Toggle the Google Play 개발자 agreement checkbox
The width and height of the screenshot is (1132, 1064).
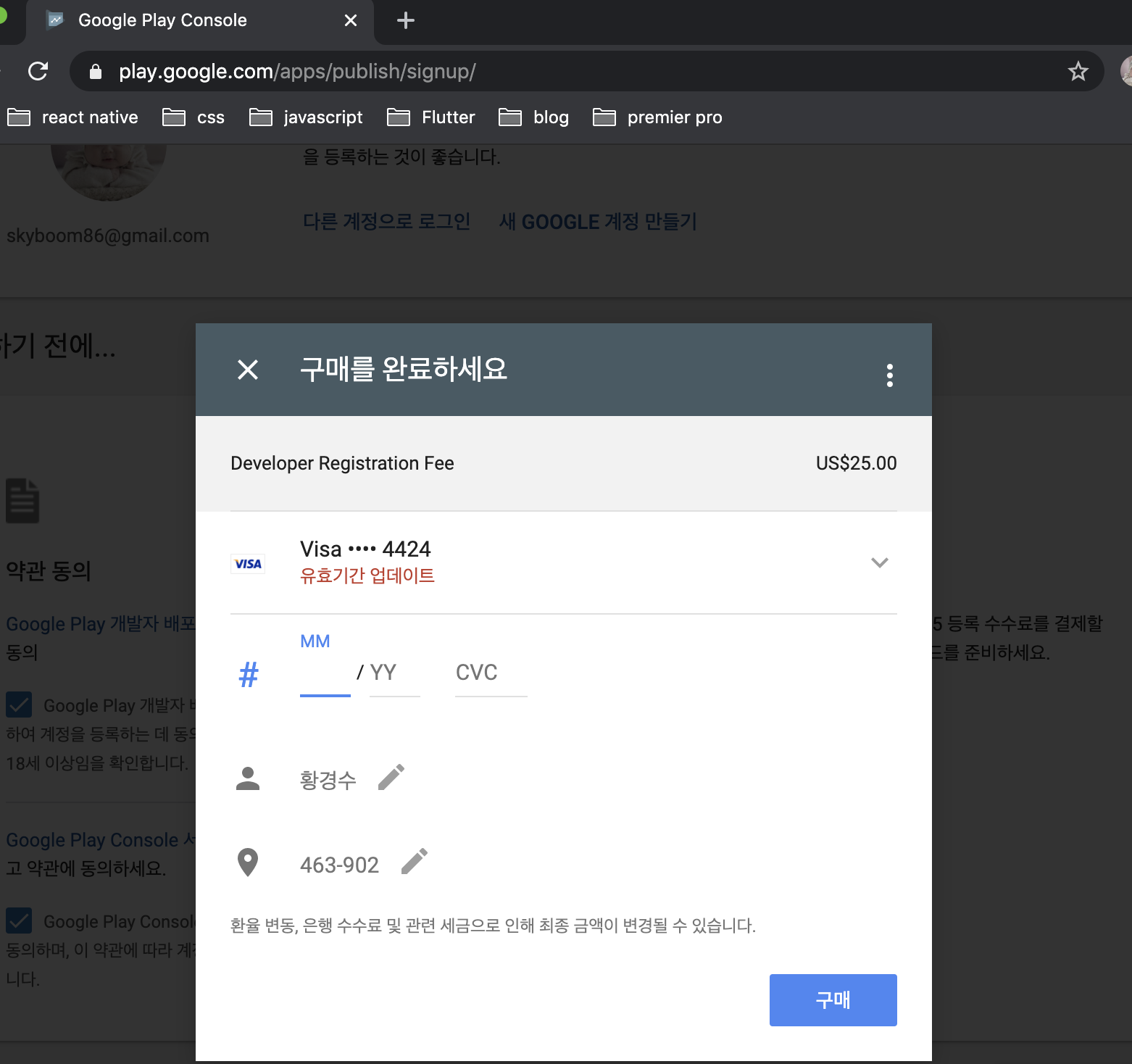[x=19, y=705]
